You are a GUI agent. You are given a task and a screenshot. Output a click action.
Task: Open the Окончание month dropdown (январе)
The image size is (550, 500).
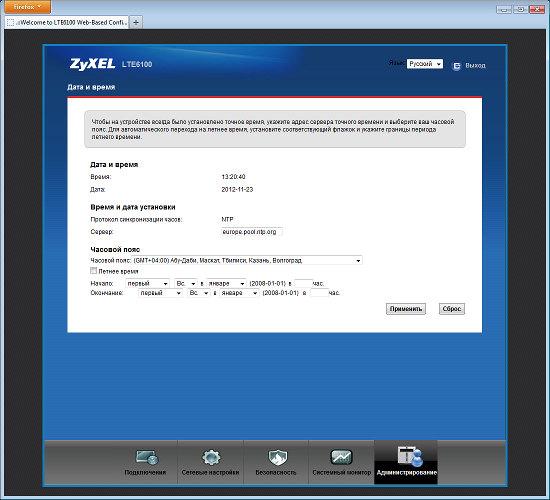(x=239, y=293)
